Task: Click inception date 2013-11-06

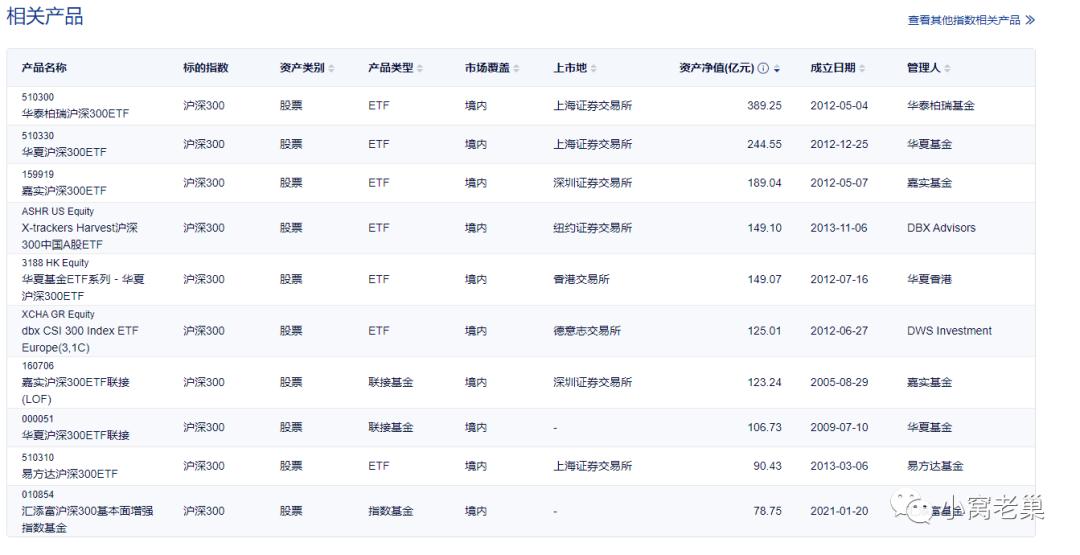Action: point(839,228)
